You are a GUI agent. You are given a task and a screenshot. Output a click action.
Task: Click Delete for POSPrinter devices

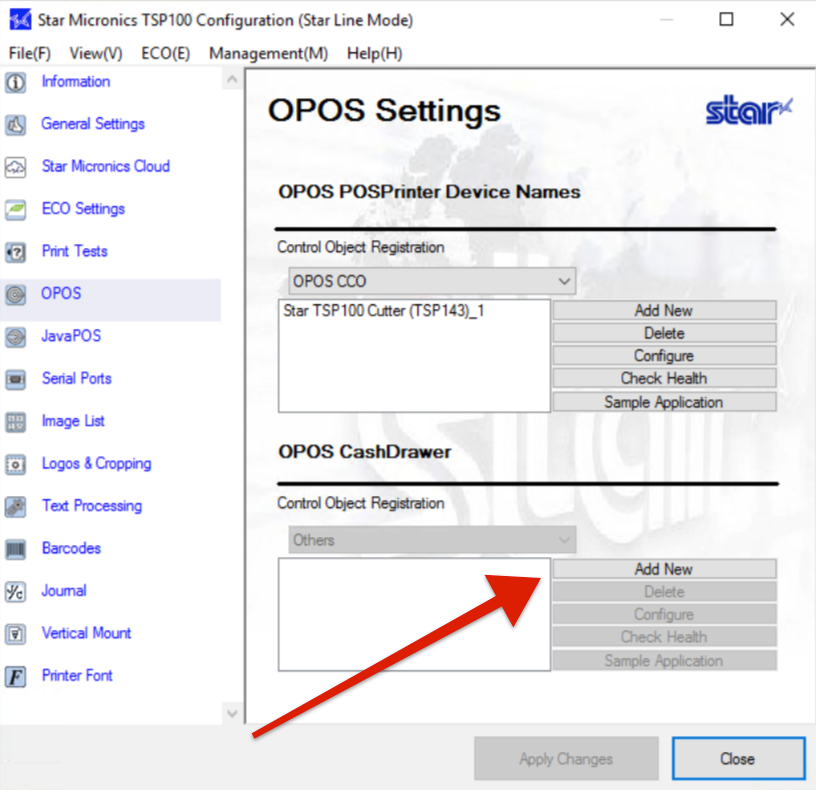(x=664, y=333)
